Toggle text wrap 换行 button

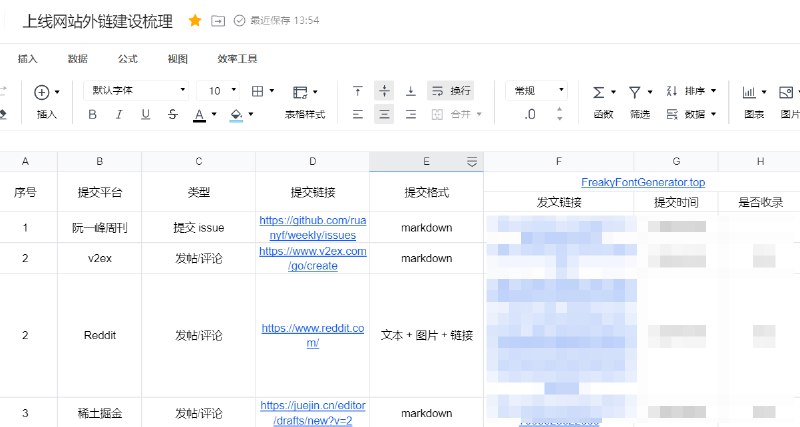[x=451, y=91]
